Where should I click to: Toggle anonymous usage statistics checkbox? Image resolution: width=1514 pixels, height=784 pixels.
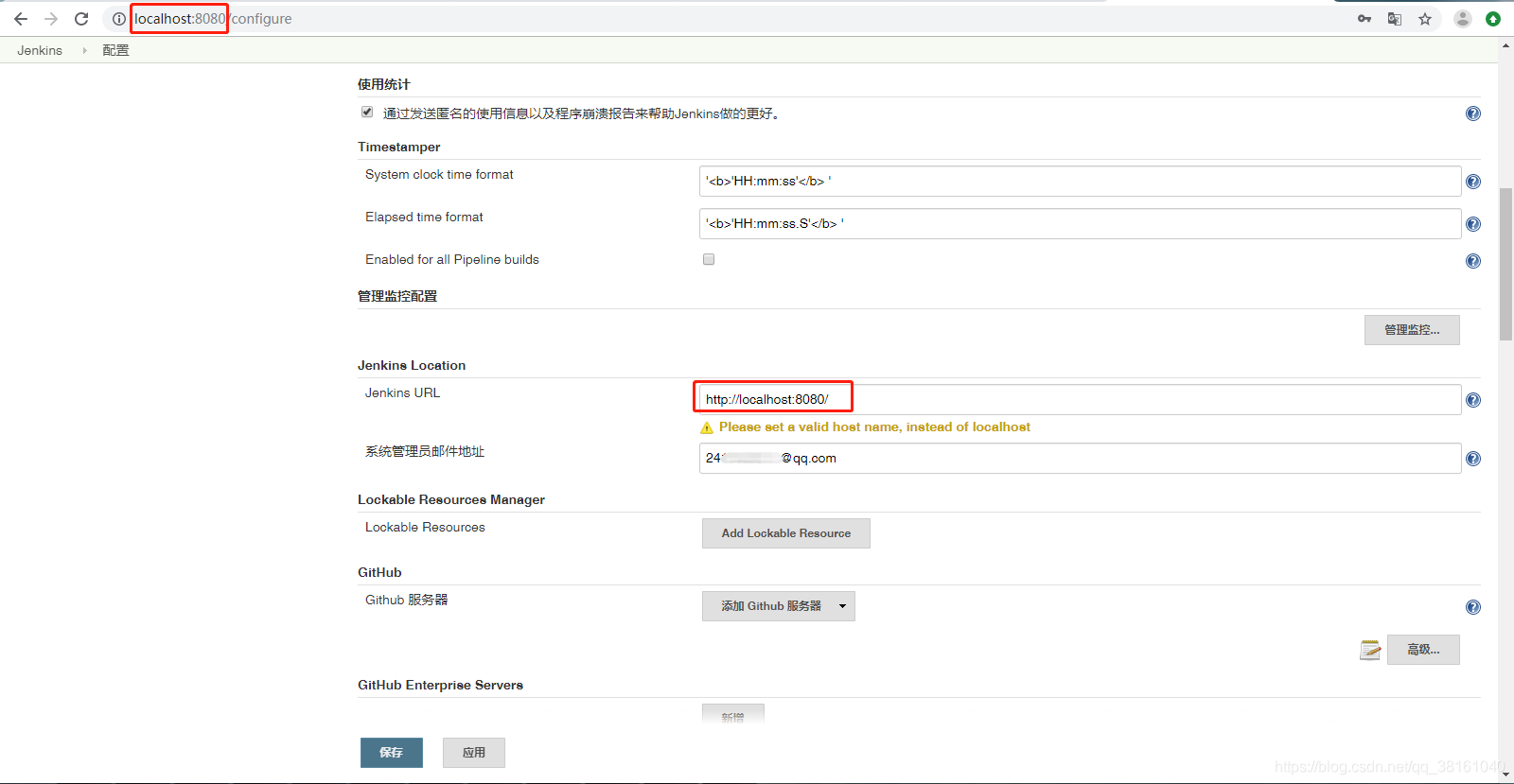pos(367,112)
